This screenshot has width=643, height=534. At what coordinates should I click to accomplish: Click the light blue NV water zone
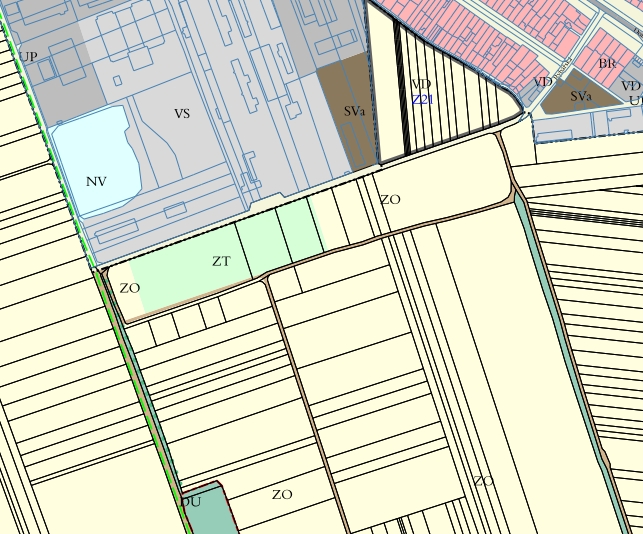92,160
